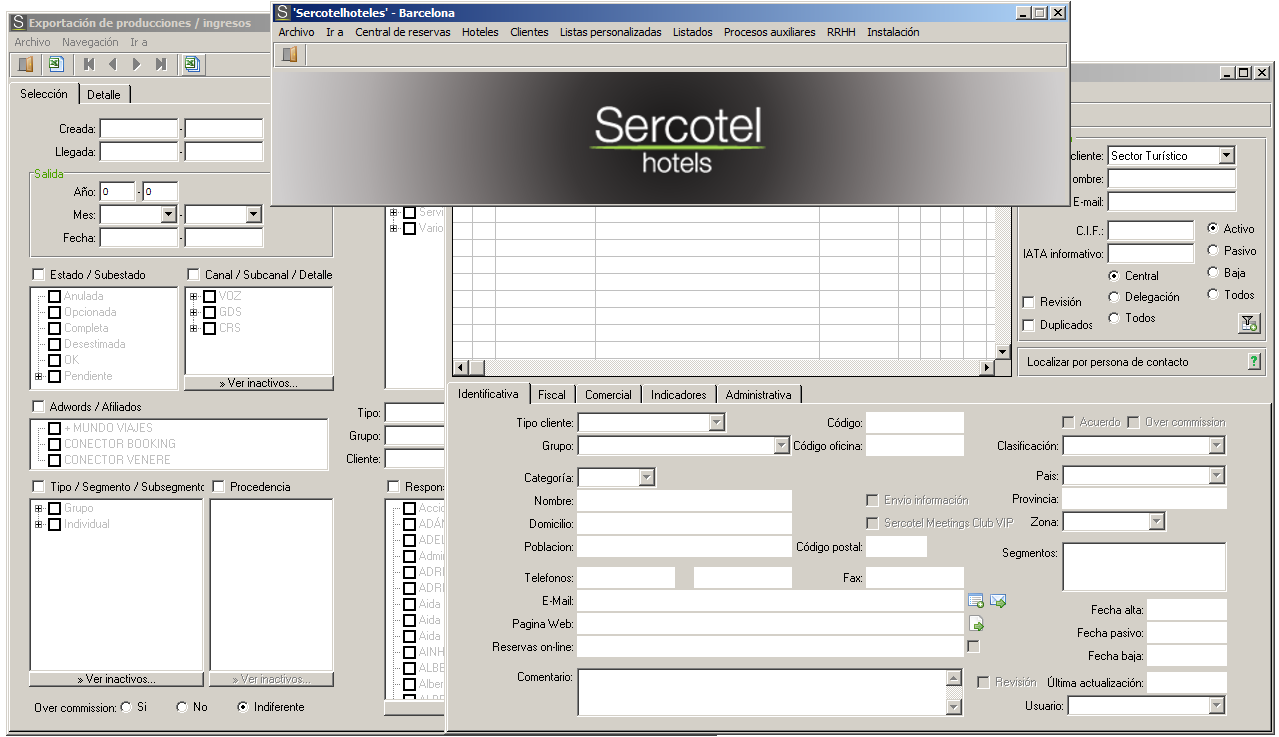Viewport: 1279px width, 737px height.
Task: Select the Activo radio button
Action: [1213, 229]
